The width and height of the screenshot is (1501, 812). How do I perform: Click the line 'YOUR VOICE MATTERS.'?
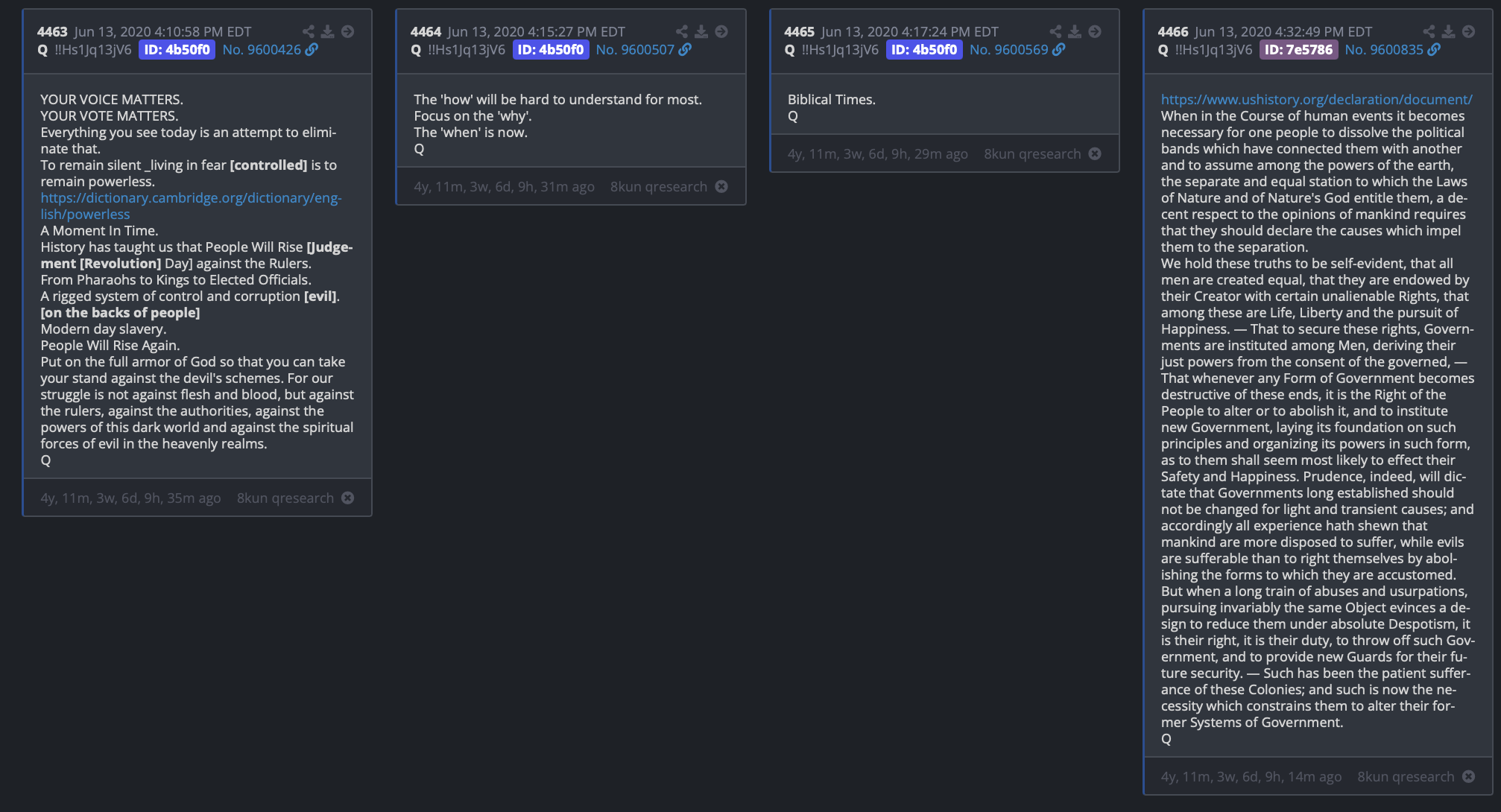112,99
